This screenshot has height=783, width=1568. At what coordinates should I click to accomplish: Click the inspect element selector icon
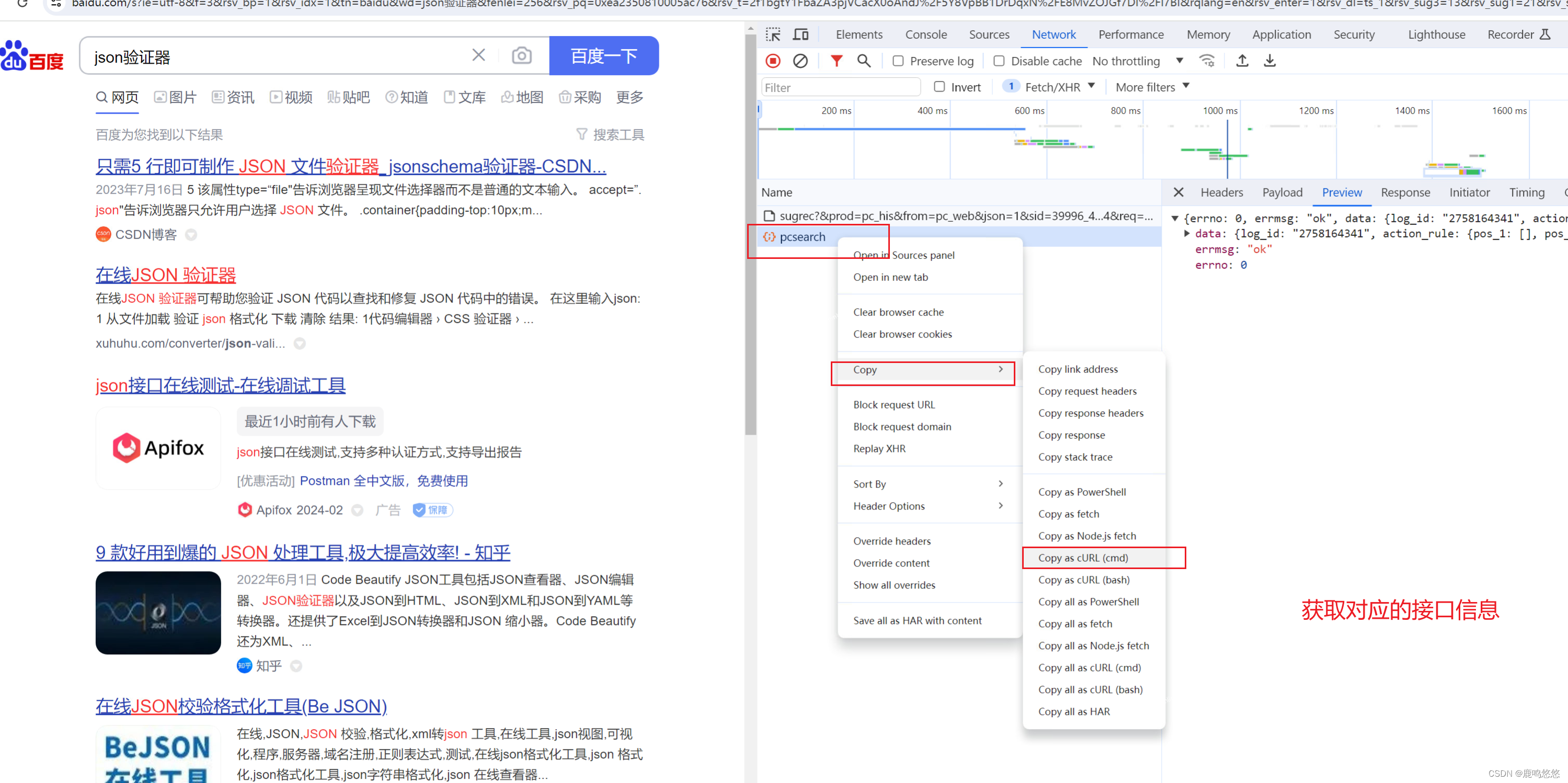pos(773,35)
